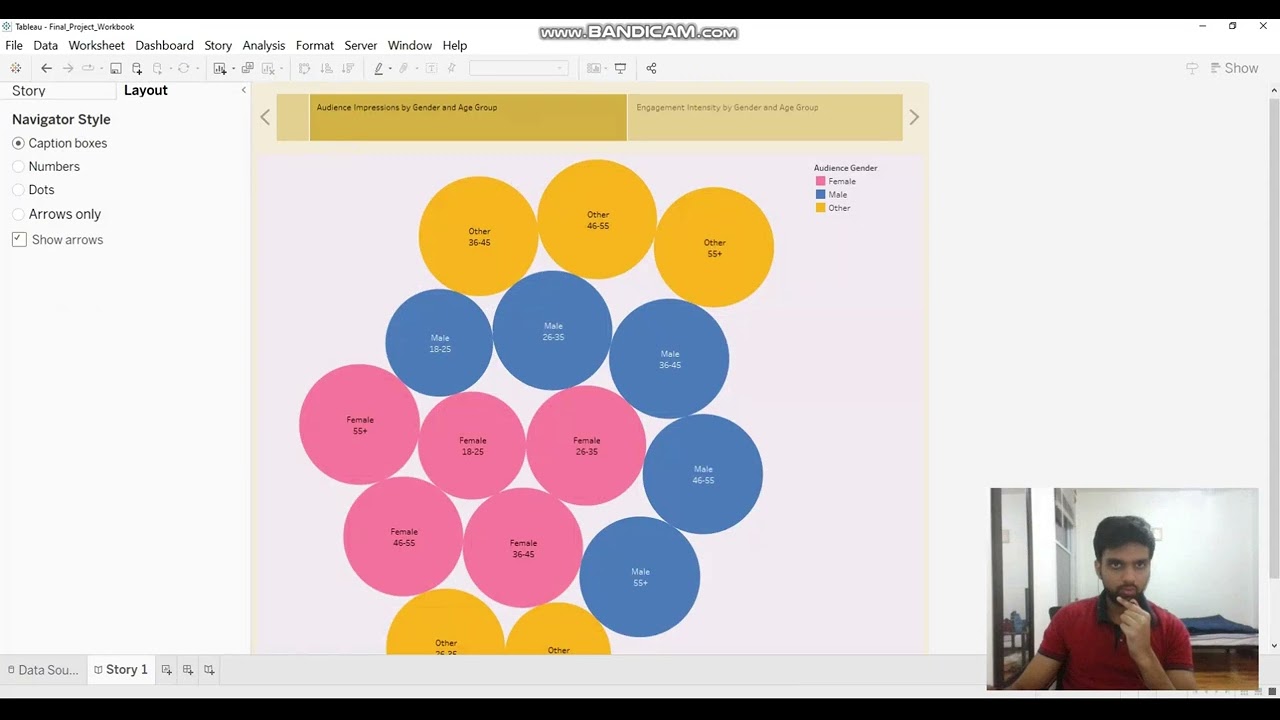Switch to the Layout pane tab
Viewport: 1280px width, 720px height.
[146, 90]
